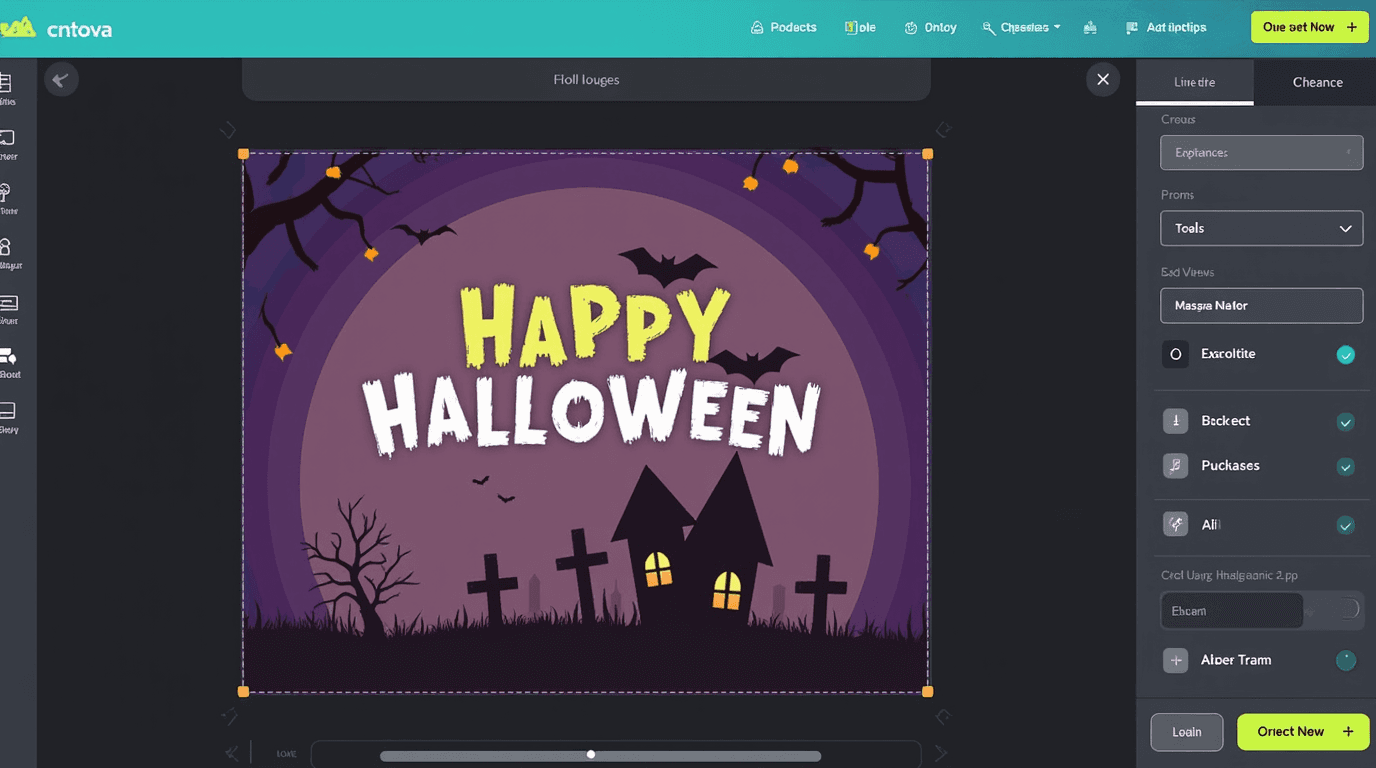Switch to the Limetite tab
The image size is (1376, 768).
(1194, 82)
